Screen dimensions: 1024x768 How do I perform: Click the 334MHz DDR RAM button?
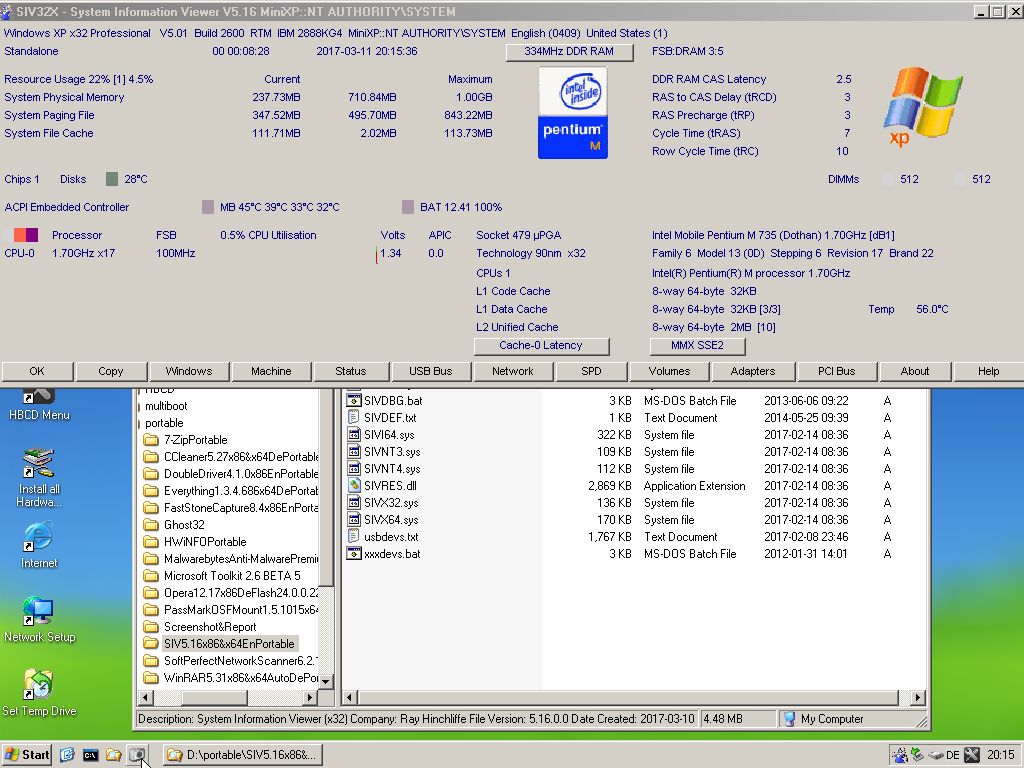coord(569,52)
